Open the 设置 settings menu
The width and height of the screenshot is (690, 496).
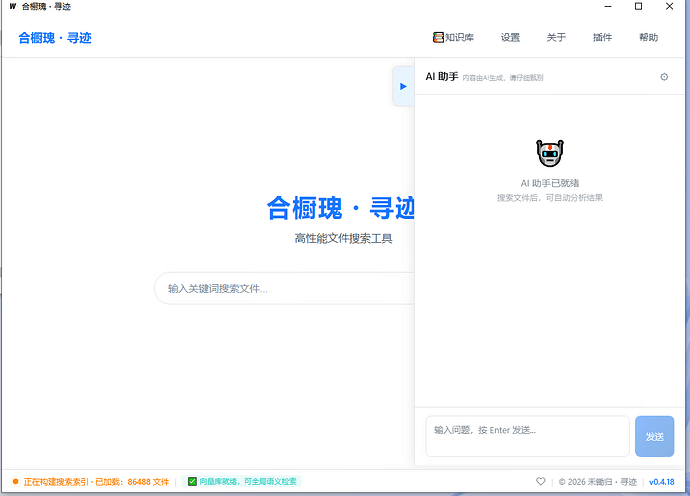510,37
